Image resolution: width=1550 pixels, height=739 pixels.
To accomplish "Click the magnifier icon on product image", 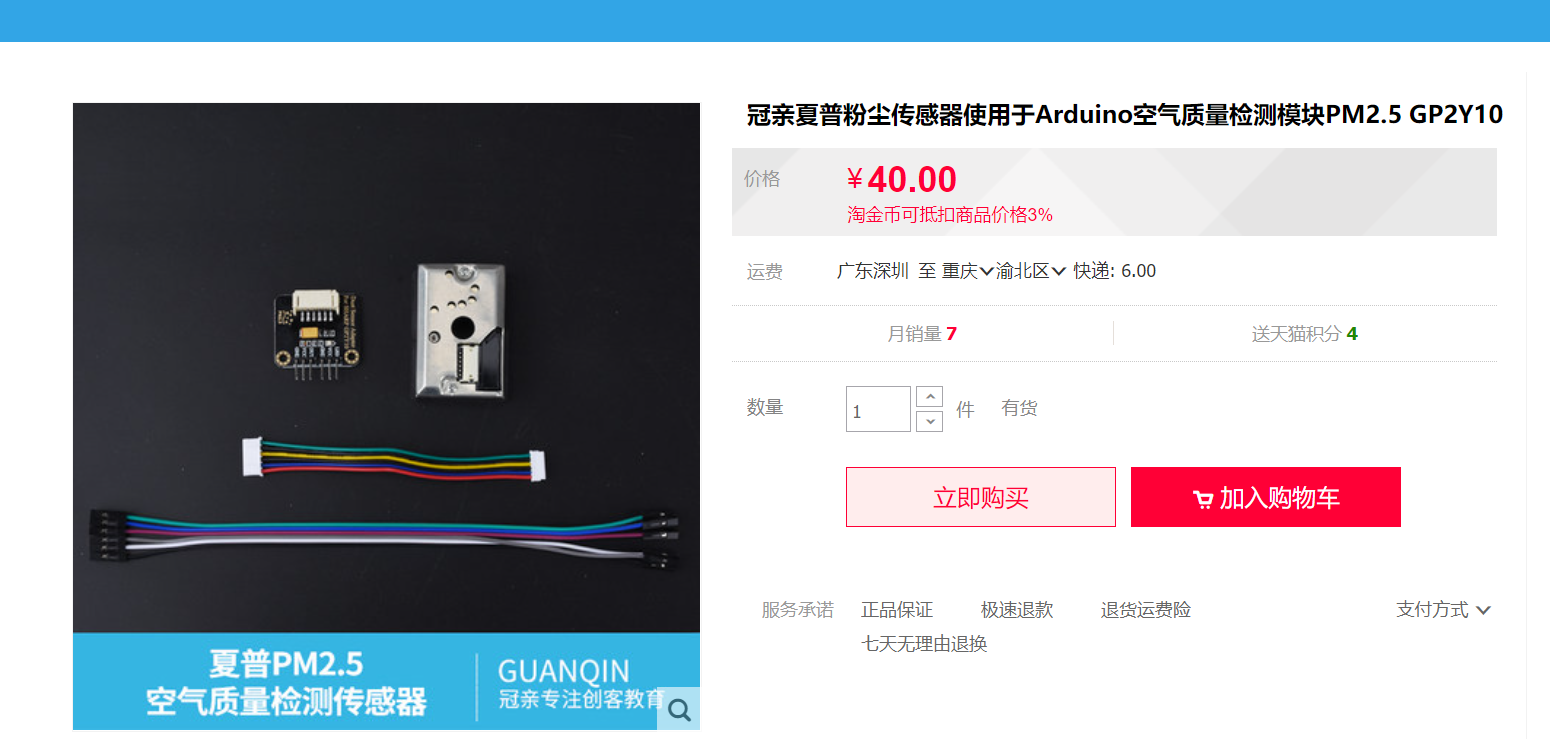I will pos(679,709).
